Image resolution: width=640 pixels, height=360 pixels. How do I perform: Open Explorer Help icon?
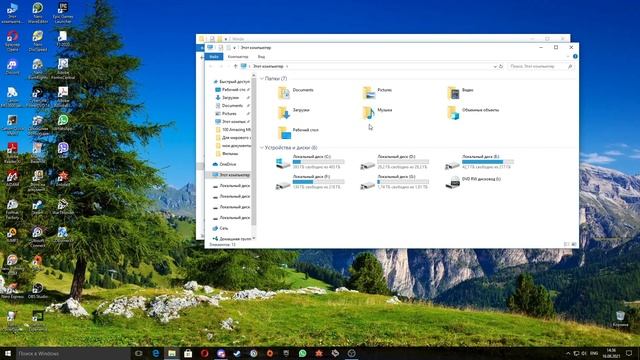(575, 57)
